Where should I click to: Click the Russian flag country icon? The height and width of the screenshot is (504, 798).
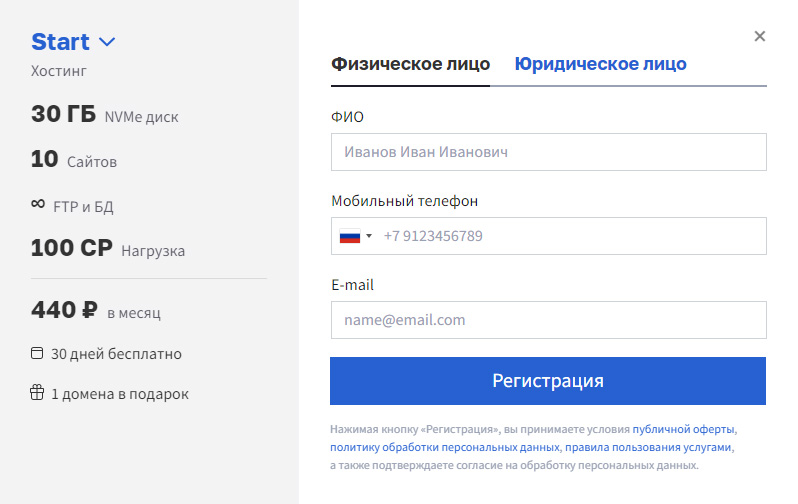coord(350,236)
